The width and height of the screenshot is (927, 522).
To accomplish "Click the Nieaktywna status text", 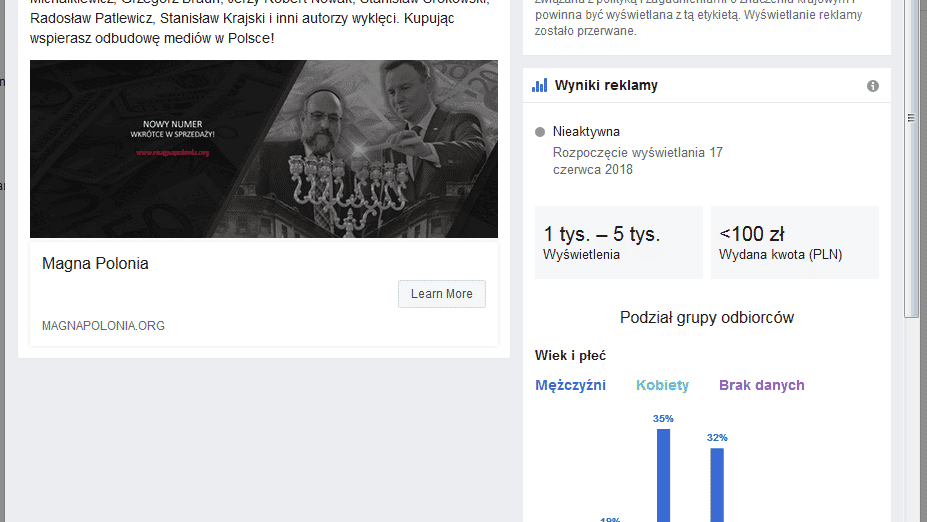I will [x=586, y=132].
